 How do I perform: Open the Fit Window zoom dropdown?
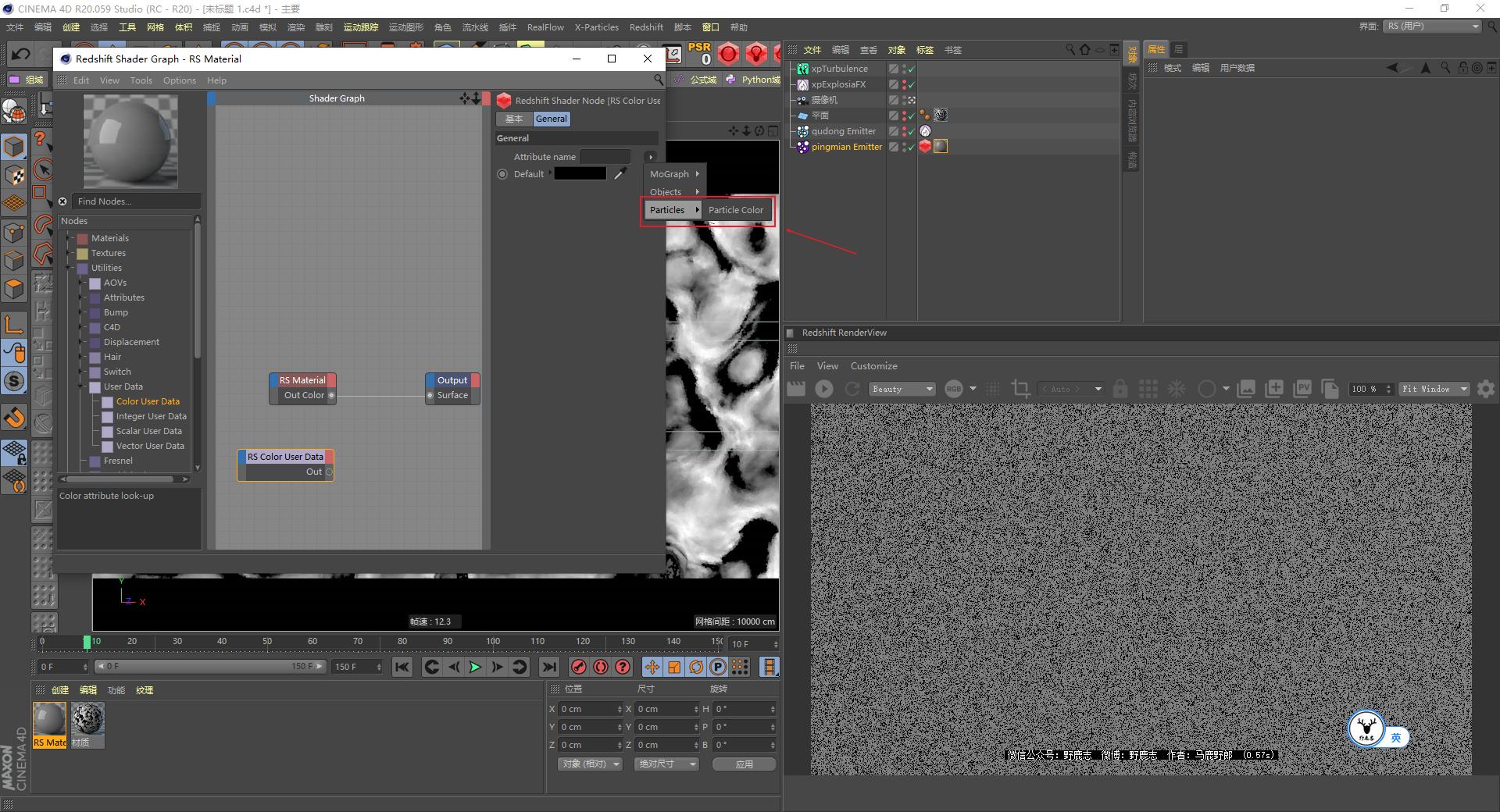[1434, 389]
